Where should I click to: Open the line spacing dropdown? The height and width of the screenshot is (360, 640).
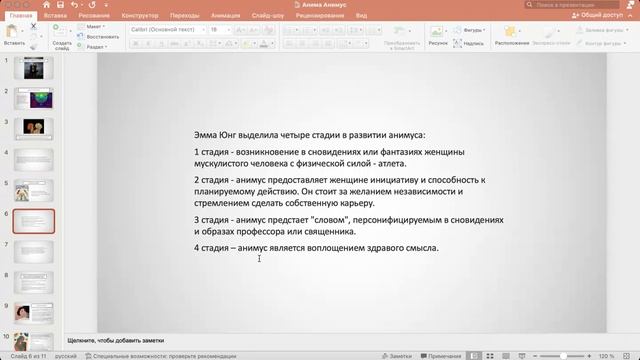tap(356, 30)
